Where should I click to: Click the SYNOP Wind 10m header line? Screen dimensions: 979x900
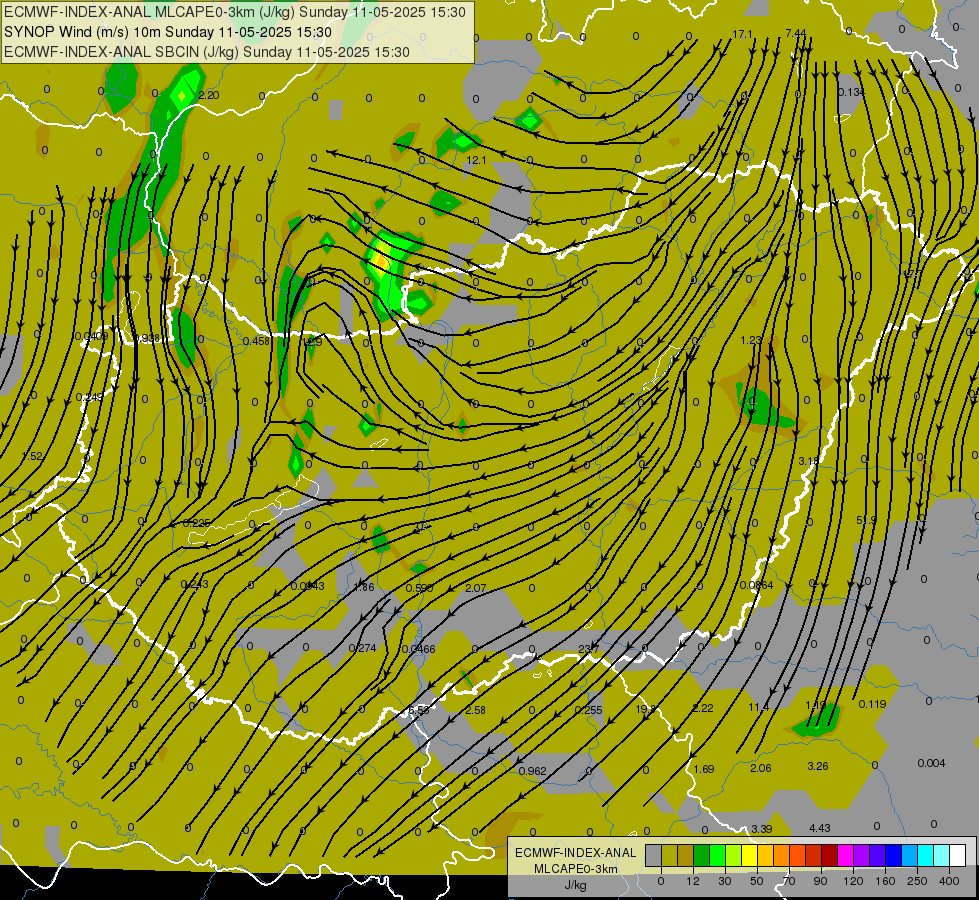coord(168,32)
